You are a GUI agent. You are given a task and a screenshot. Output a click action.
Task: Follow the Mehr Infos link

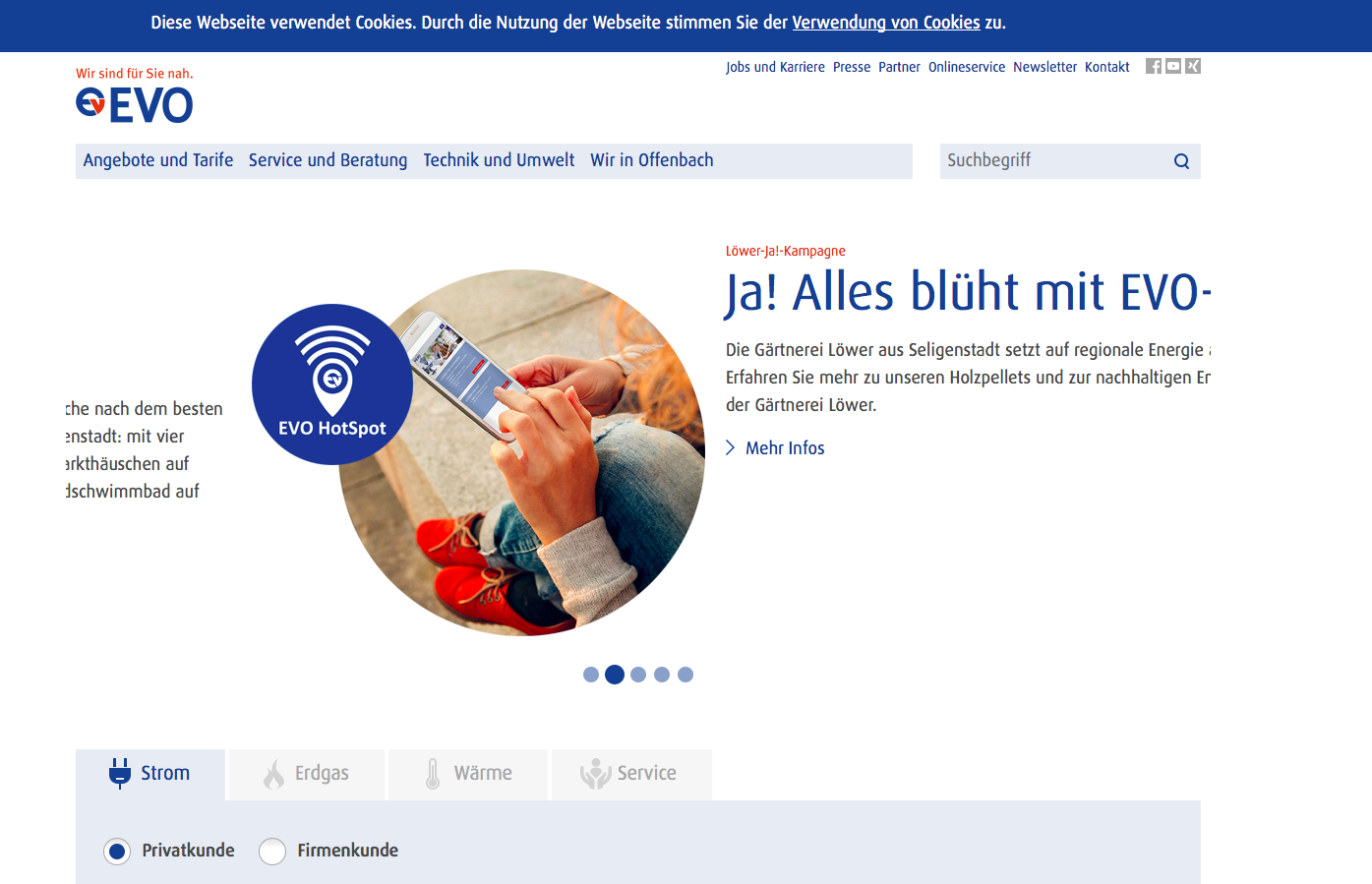click(785, 447)
